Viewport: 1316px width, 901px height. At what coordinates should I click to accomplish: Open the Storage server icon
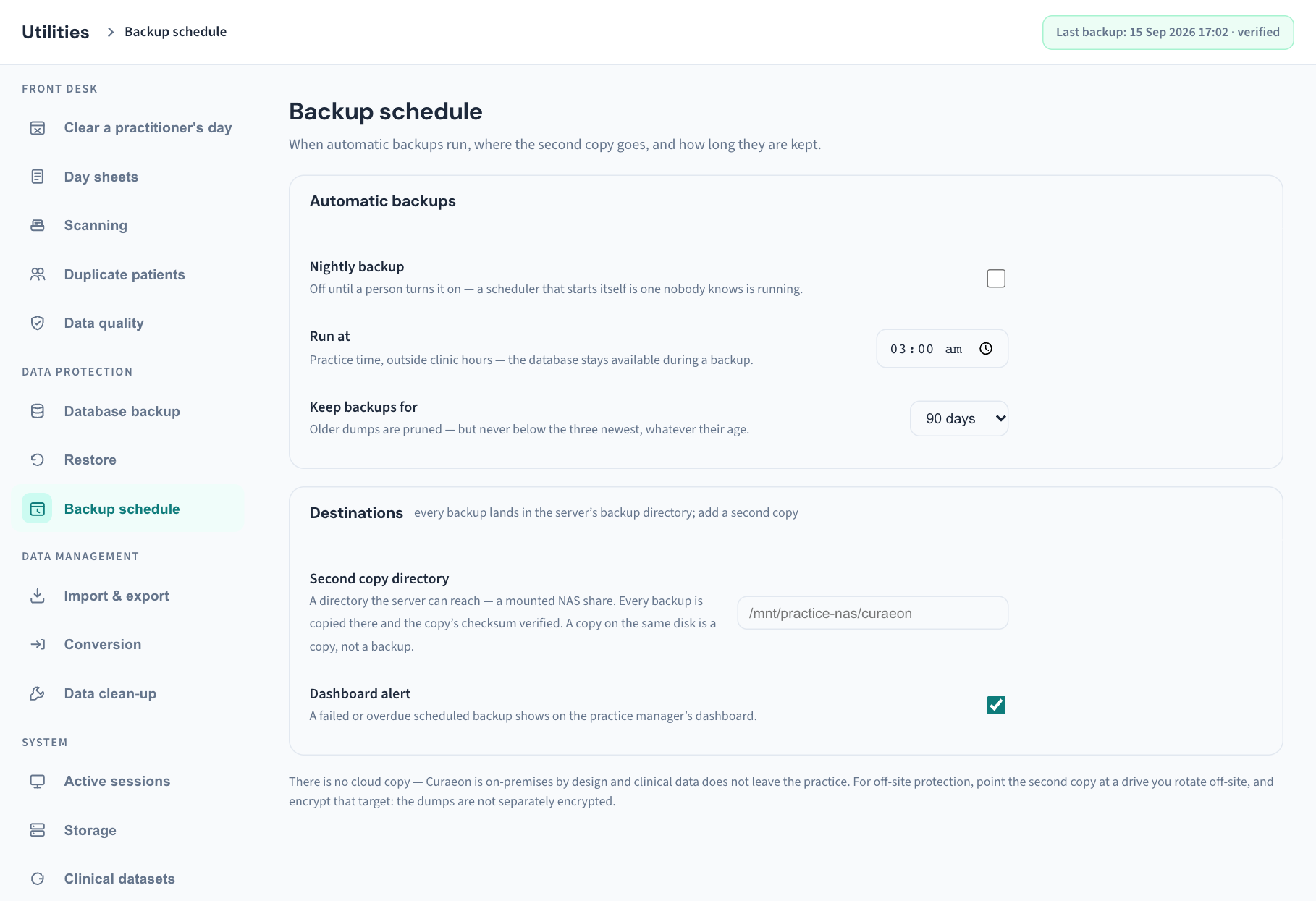tap(38, 830)
